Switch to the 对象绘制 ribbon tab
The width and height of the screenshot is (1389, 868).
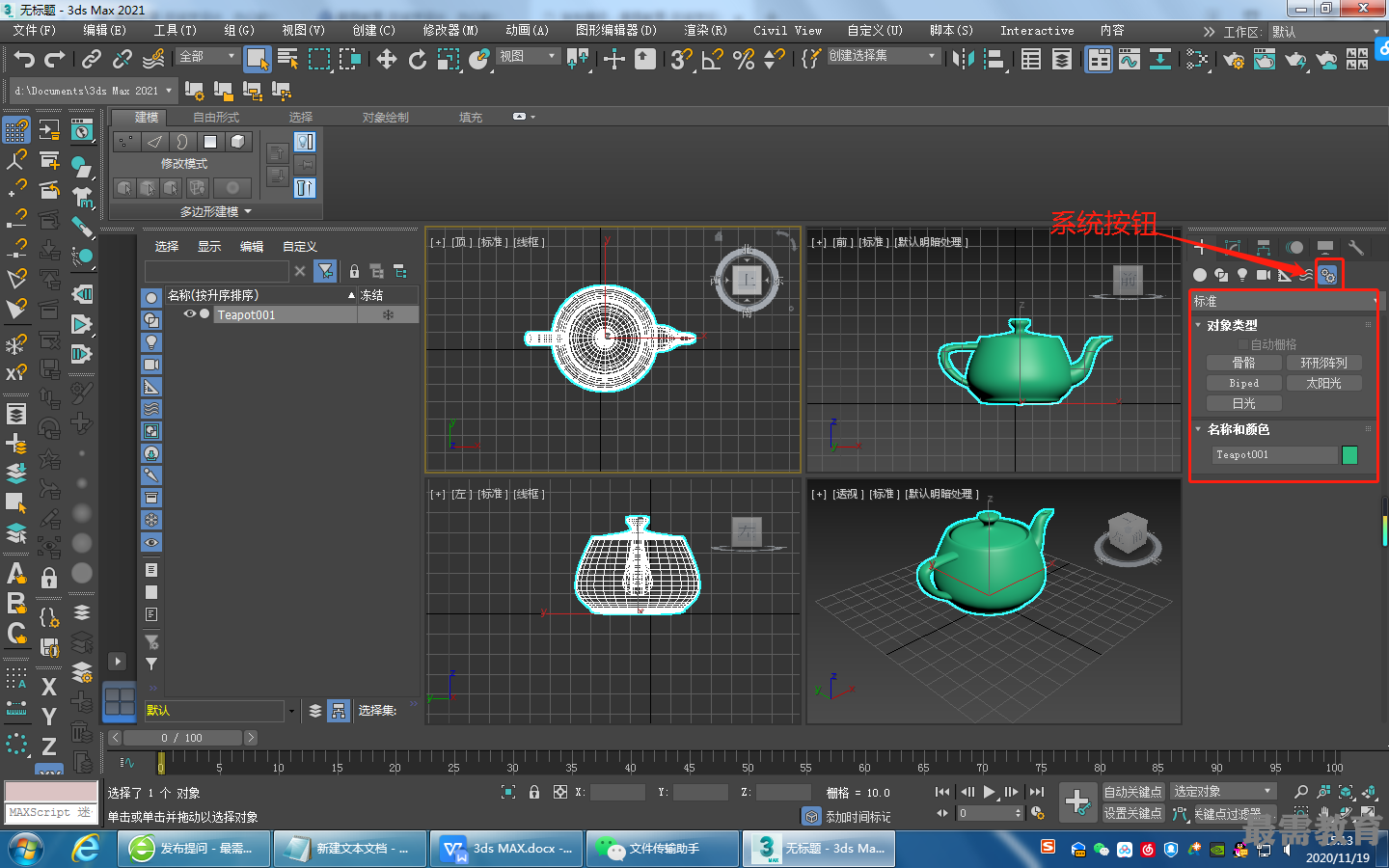(386, 118)
